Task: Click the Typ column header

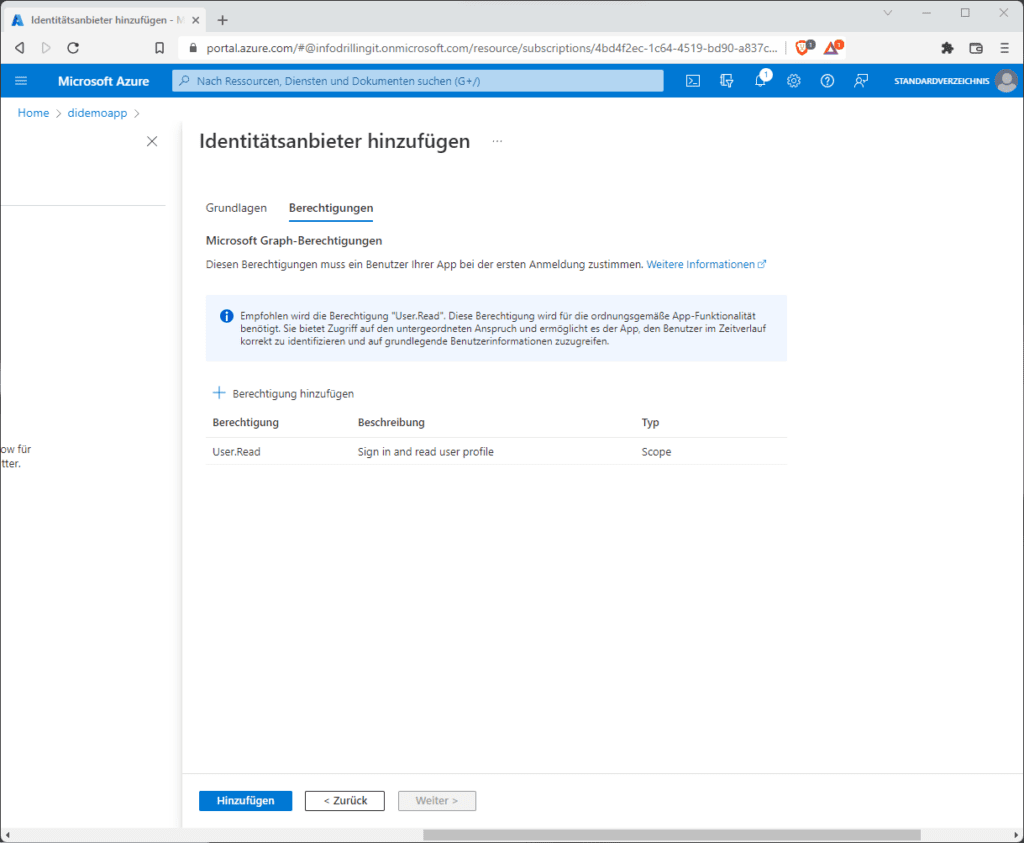Action: pyautogui.click(x=650, y=422)
